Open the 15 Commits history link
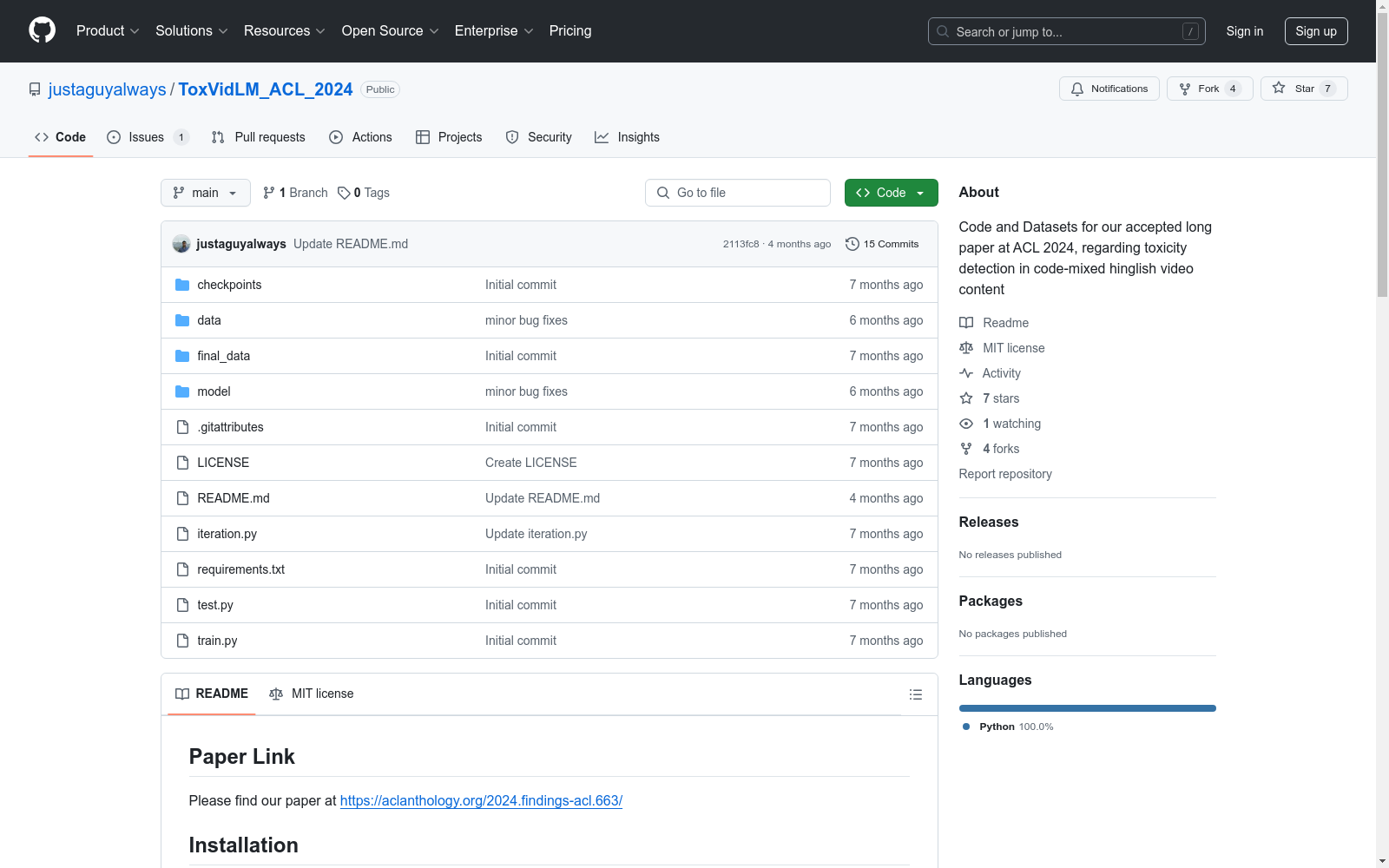 click(x=882, y=244)
